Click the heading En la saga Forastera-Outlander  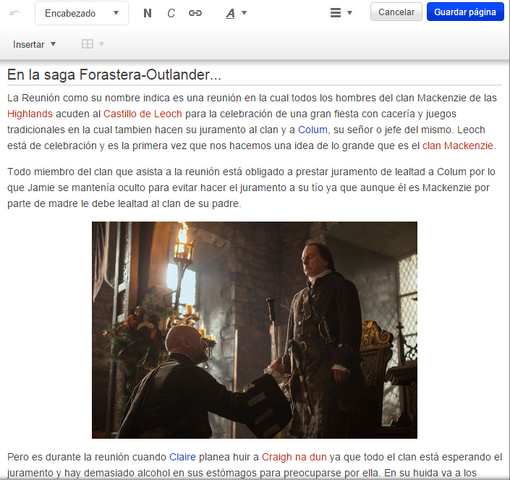(114, 75)
